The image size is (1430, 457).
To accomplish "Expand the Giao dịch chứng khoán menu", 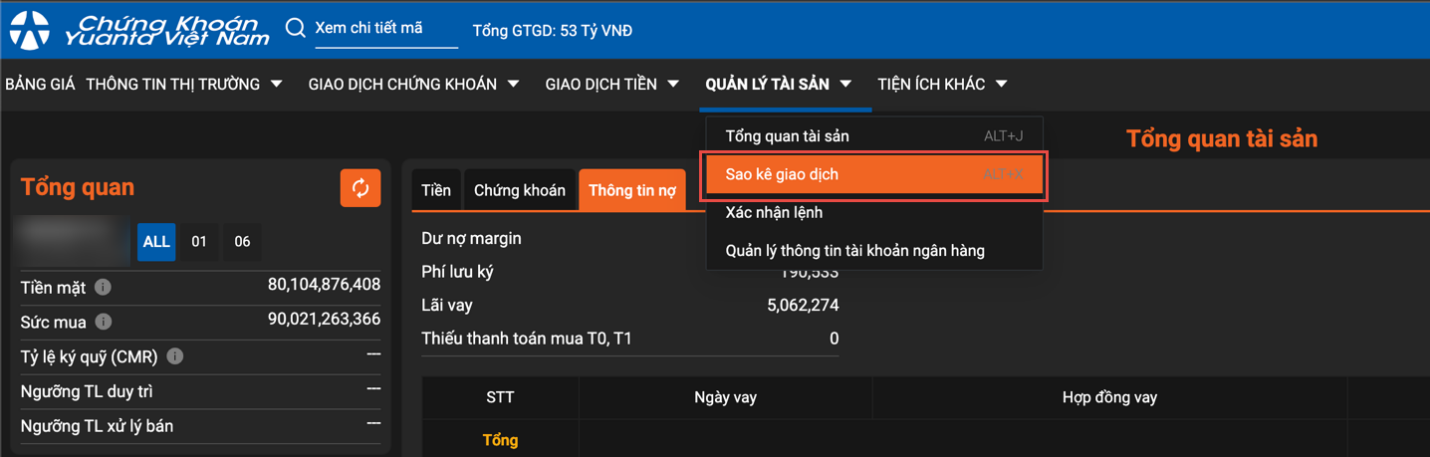I will click(x=413, y=84).
